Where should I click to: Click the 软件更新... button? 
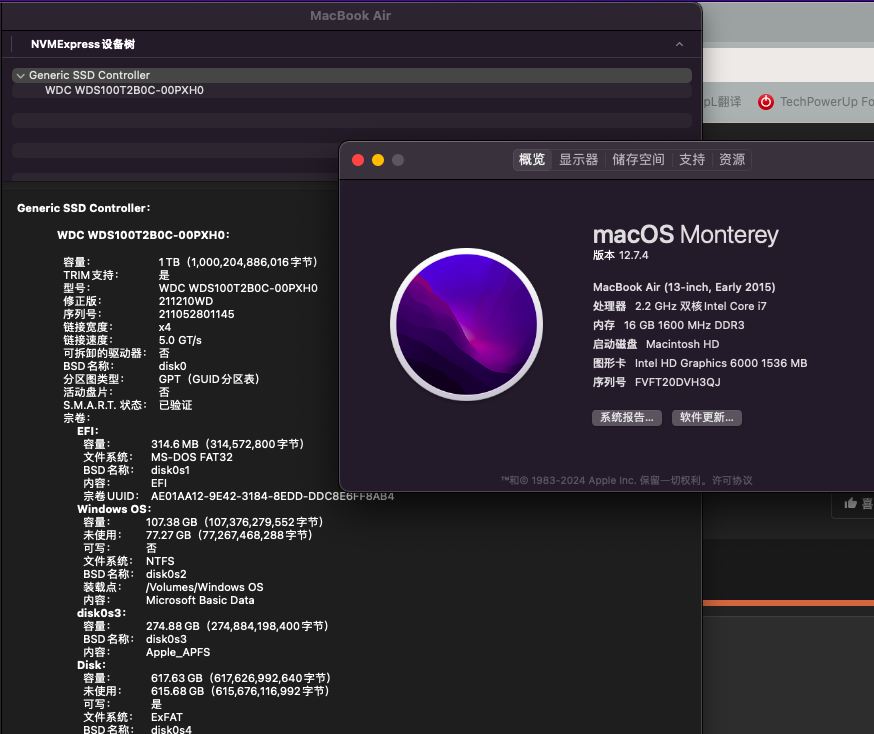[x=707, y=417]
